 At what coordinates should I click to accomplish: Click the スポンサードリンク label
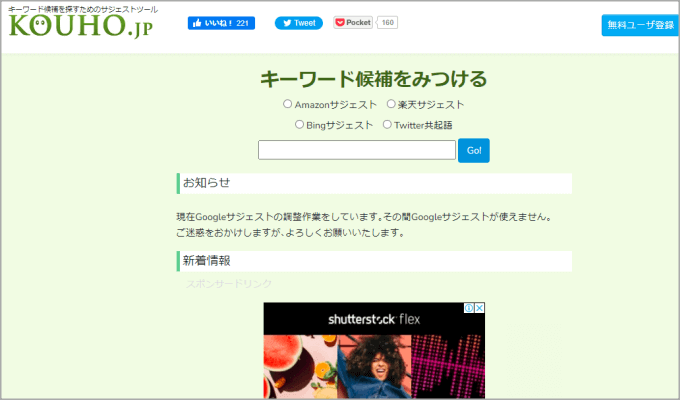click(x=229, y=284)
